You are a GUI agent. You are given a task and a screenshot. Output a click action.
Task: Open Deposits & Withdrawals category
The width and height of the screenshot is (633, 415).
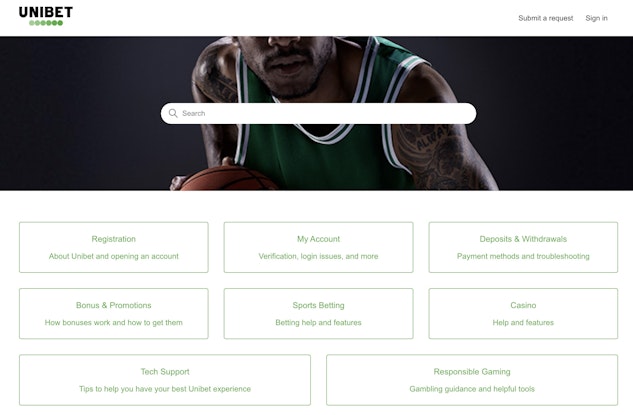tap(523, 247)
